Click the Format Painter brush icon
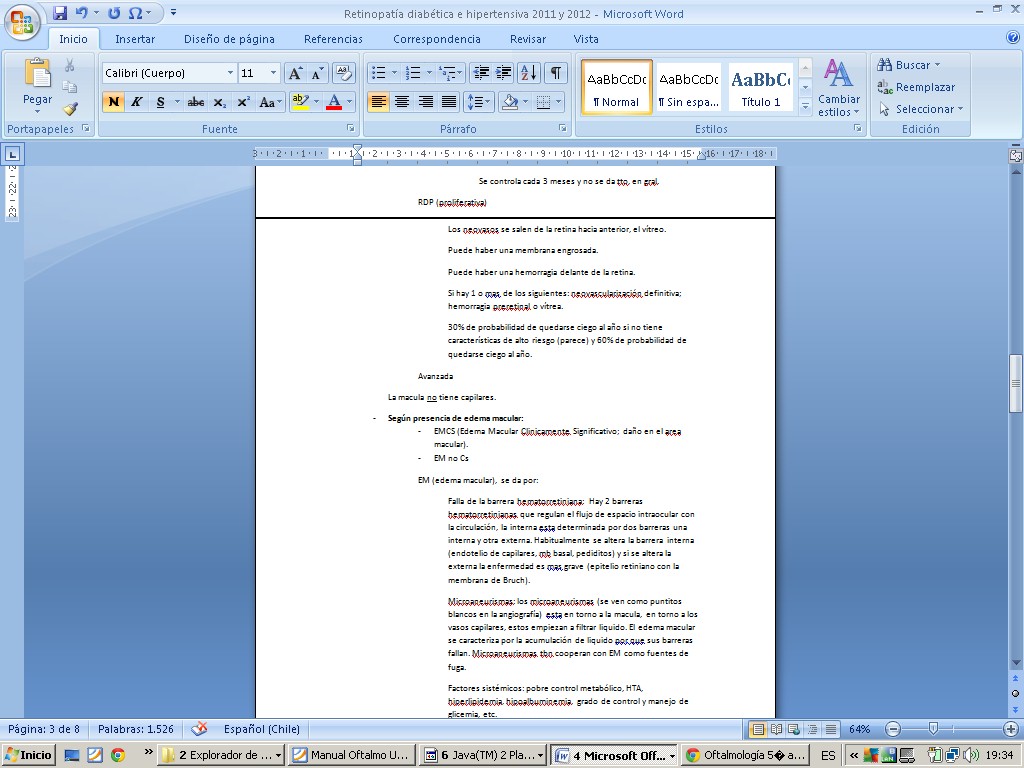The width and height of the screenshot is (1024, 768). (70, 109)
